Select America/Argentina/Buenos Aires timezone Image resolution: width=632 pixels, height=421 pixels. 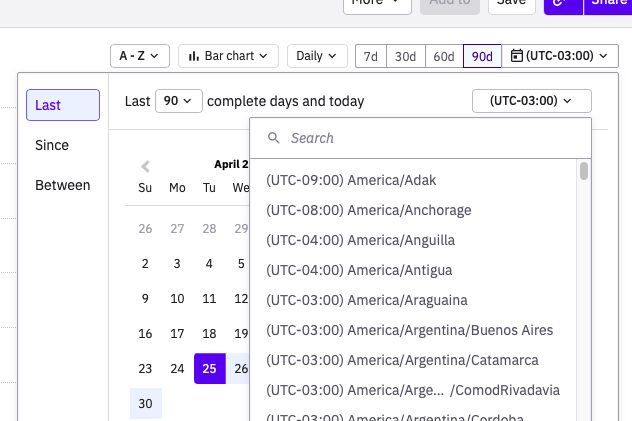(x=409, y=330)
